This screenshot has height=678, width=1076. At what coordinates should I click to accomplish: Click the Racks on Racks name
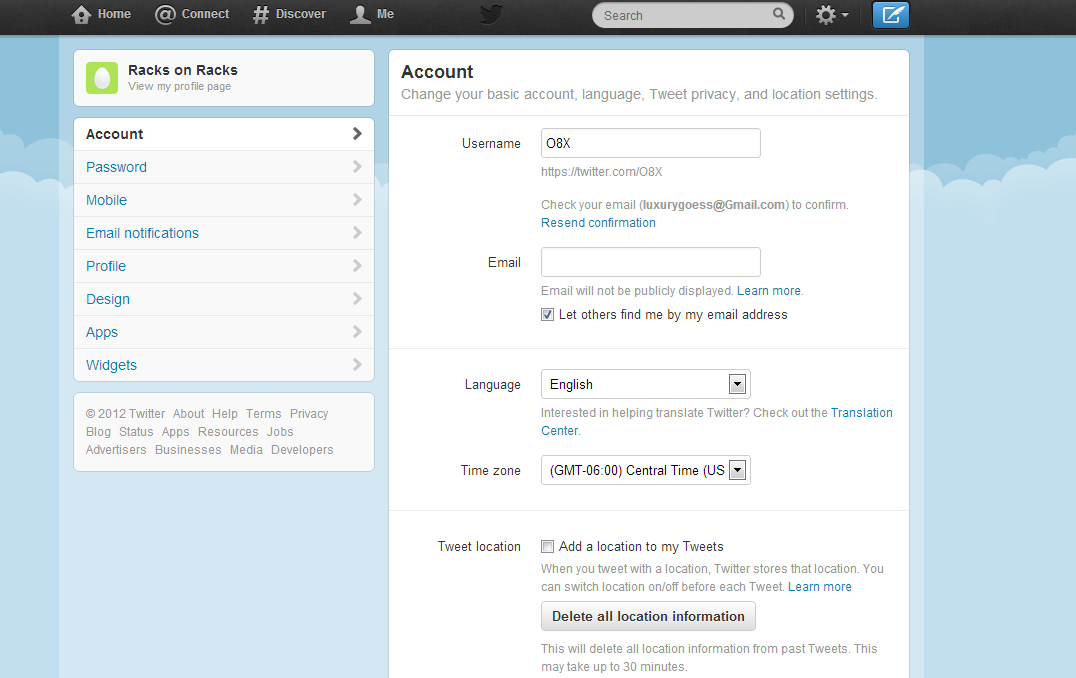point(183,70)
